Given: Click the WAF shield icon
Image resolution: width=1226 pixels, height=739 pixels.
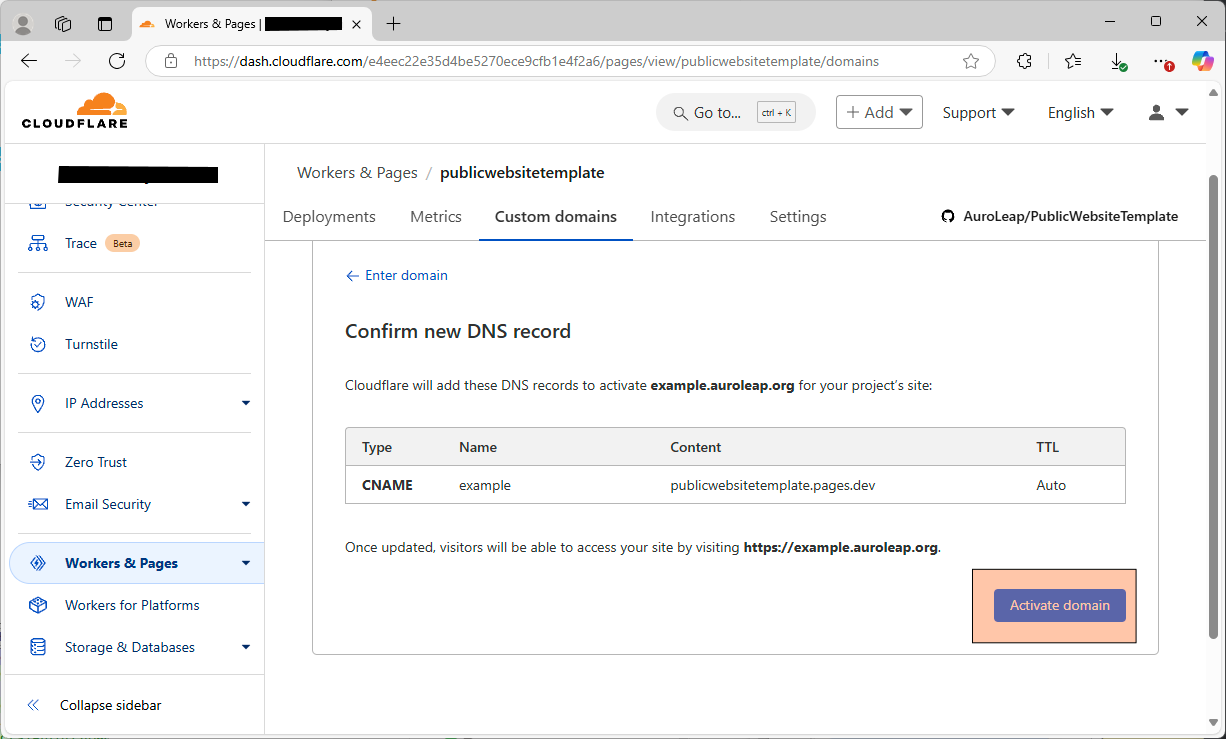Looking at the screenshot, I should 38,302.
